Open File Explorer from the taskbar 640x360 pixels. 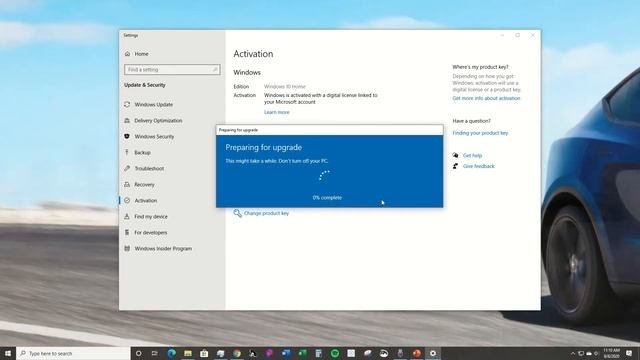point(188,353)
